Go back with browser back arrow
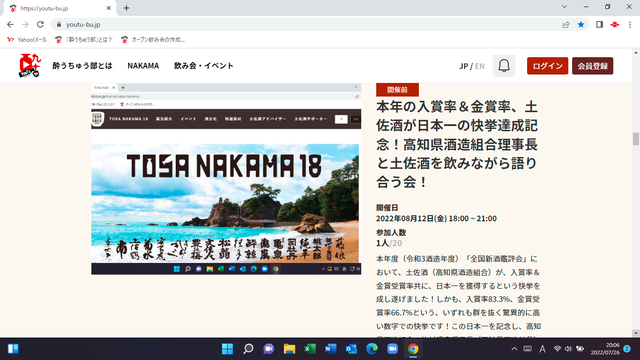 tap(10, 24)
